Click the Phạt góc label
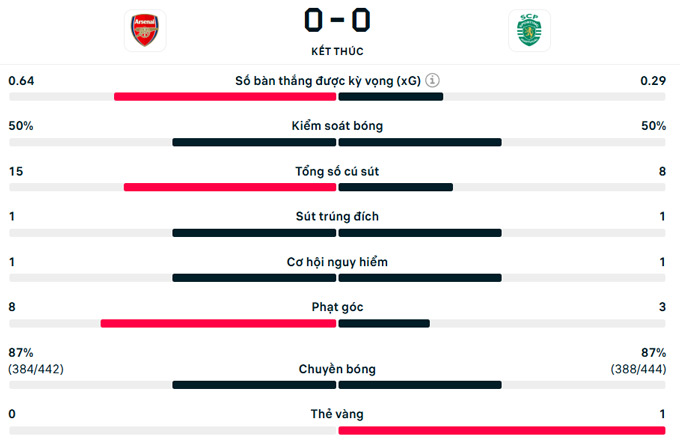The height and width of the screenshot is (444, 680). point(337,307)
